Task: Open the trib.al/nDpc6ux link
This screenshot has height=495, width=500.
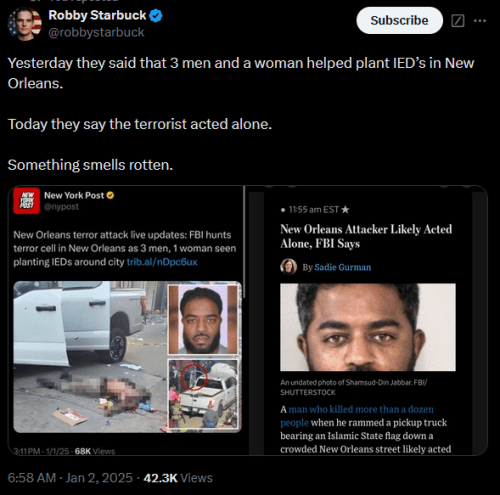Action: 162,262
